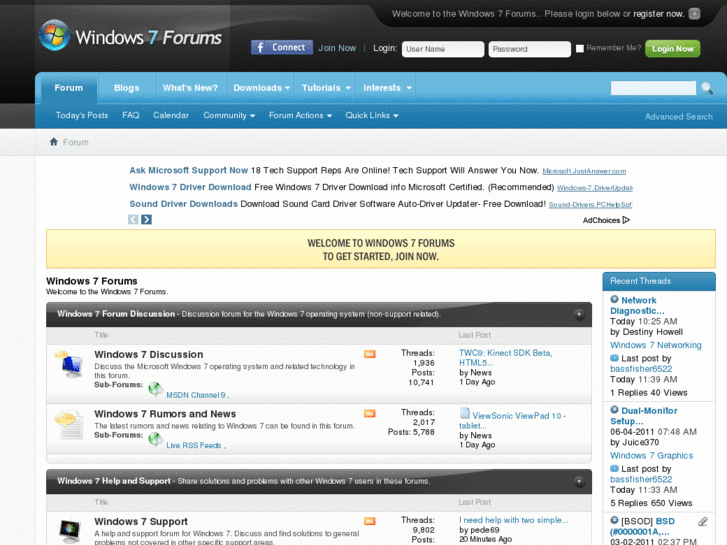Collapse the Windows 7 Forum Discussion category
The height and width of the screenshot is (545, 727).
579,314
